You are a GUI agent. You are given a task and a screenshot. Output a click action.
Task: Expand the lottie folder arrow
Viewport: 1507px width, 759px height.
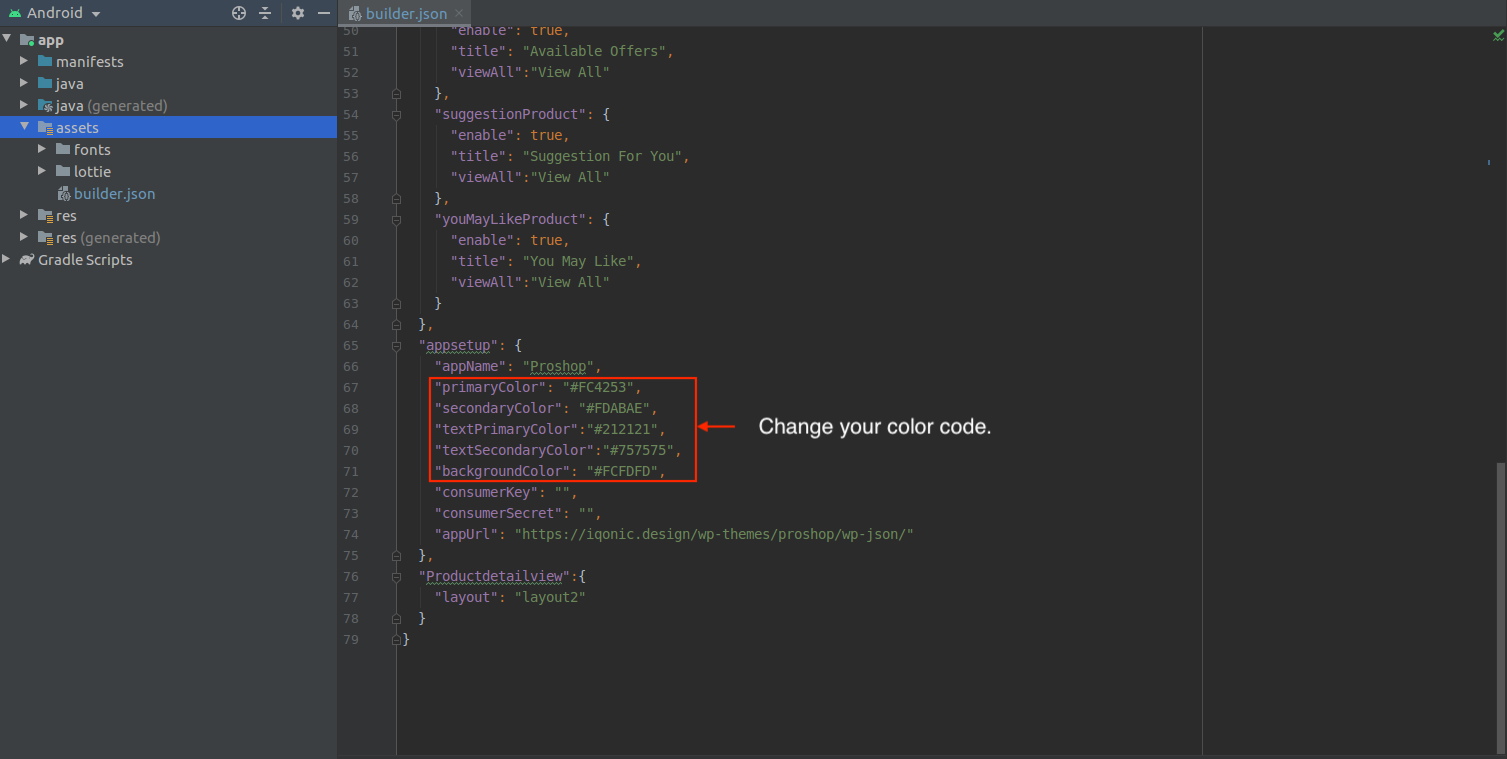point(43,171)
